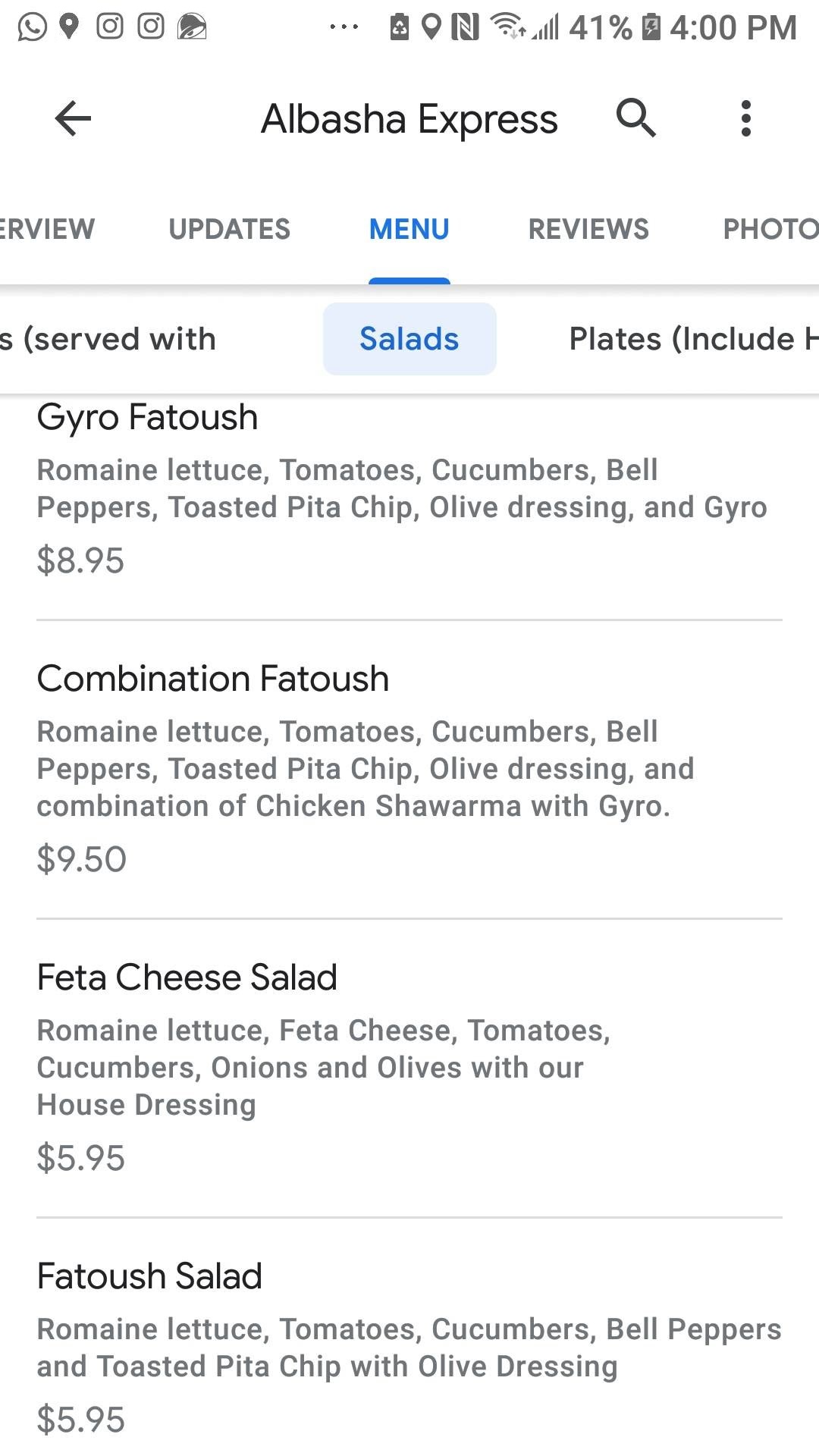Tap the NFC status bar icon
819x1456 pixels.
tap(465, 27)
